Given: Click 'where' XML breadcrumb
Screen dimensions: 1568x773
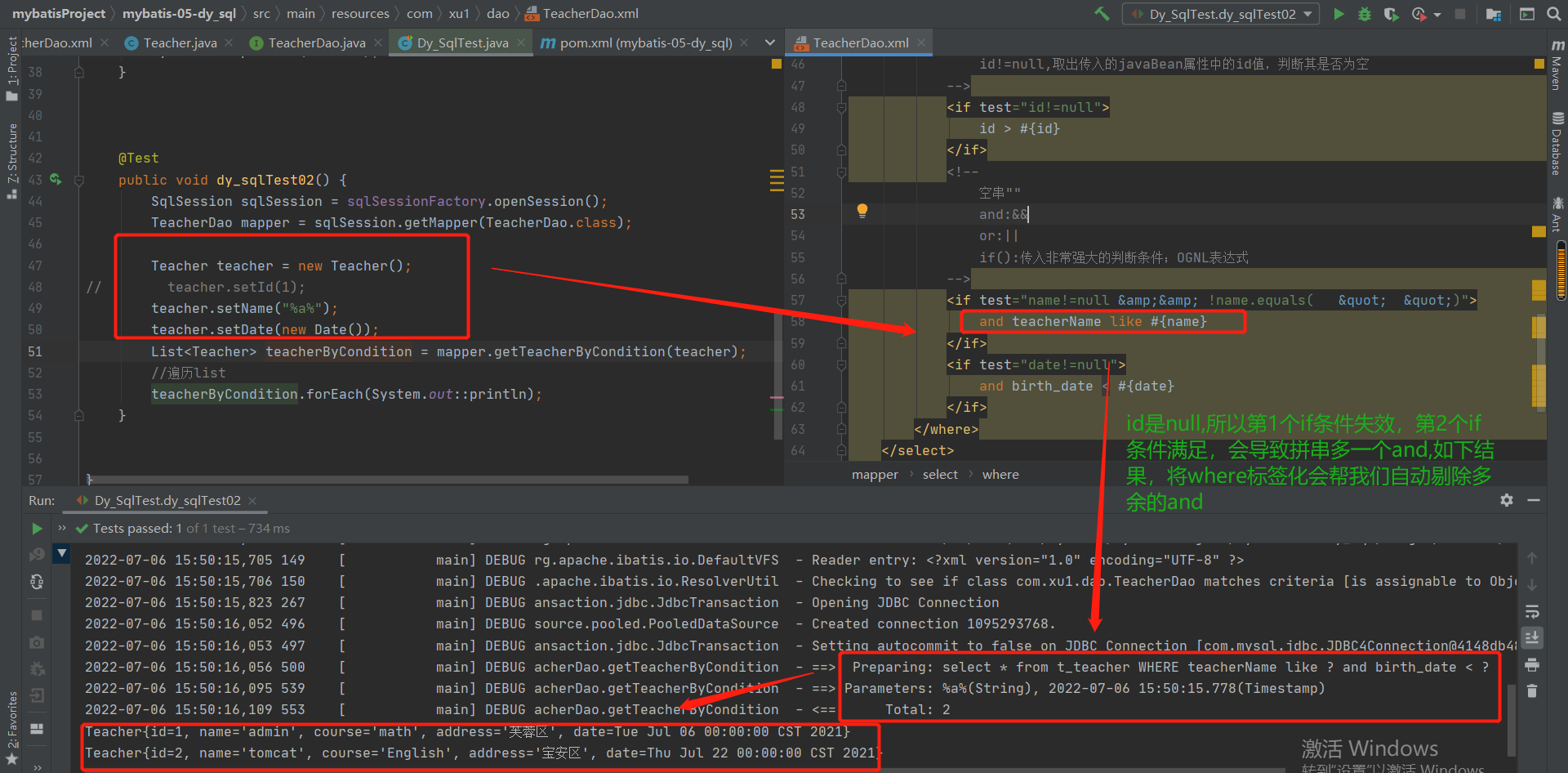Looking at the screenshot, I should tap(1000, 475).
